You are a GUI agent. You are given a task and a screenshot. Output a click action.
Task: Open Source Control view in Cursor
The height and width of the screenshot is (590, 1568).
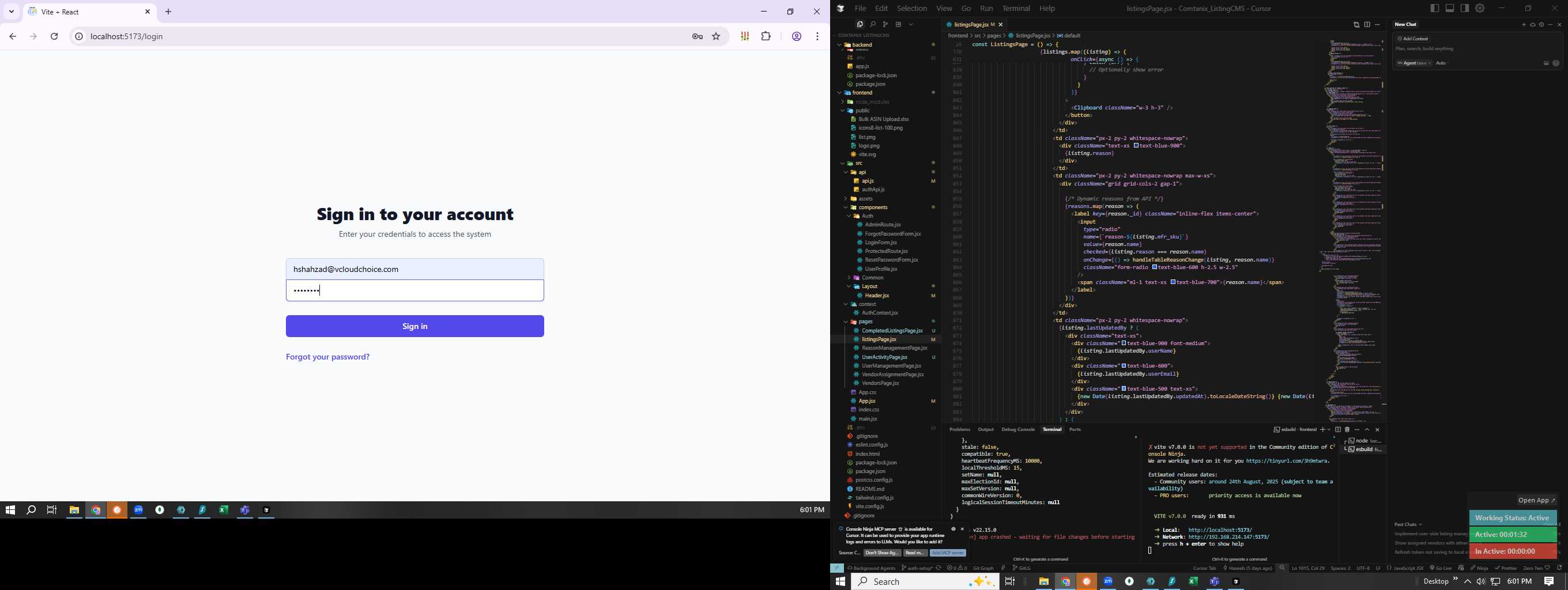click(x=885, y=24)
